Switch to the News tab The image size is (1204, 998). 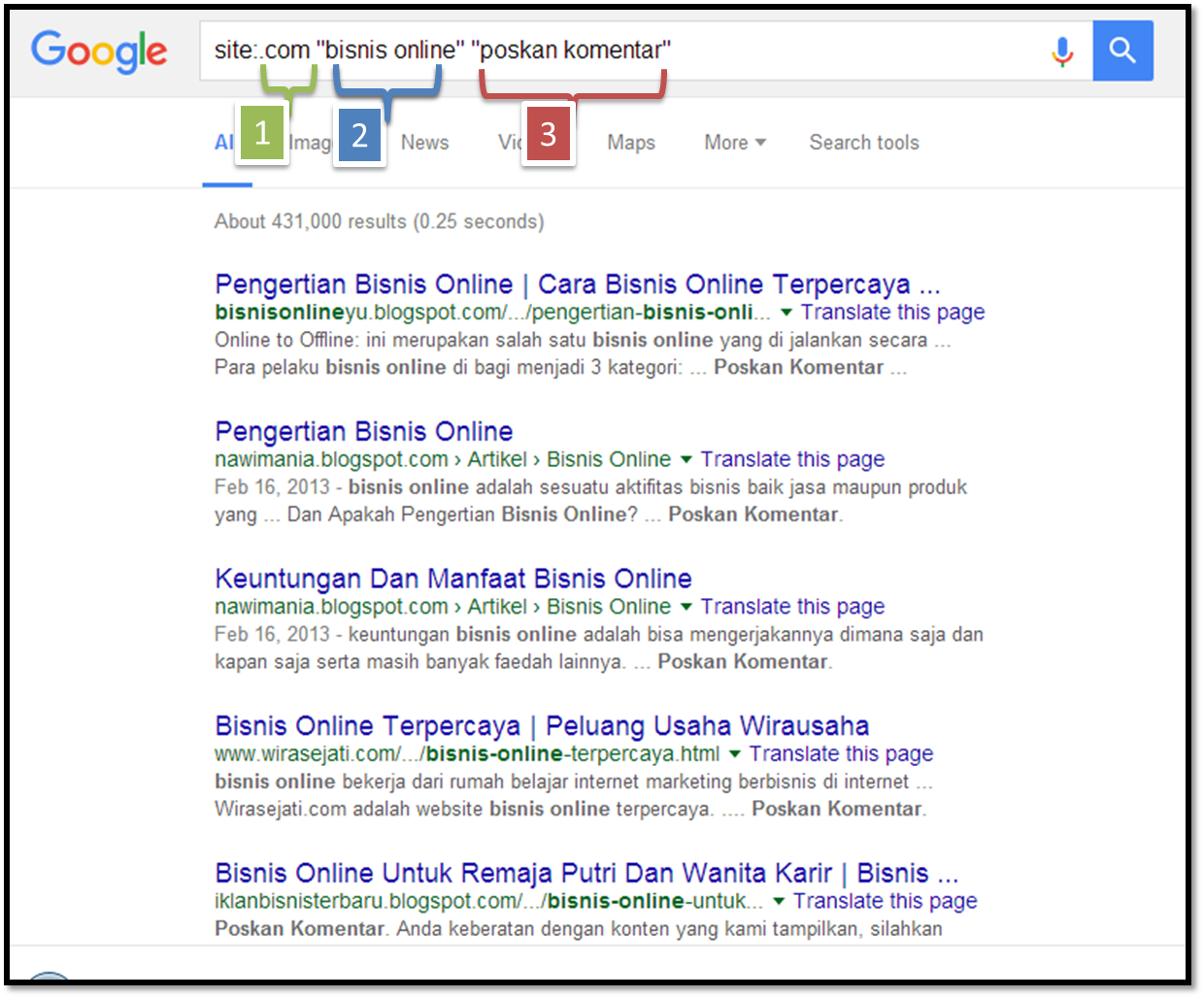[x=425, y=143]
